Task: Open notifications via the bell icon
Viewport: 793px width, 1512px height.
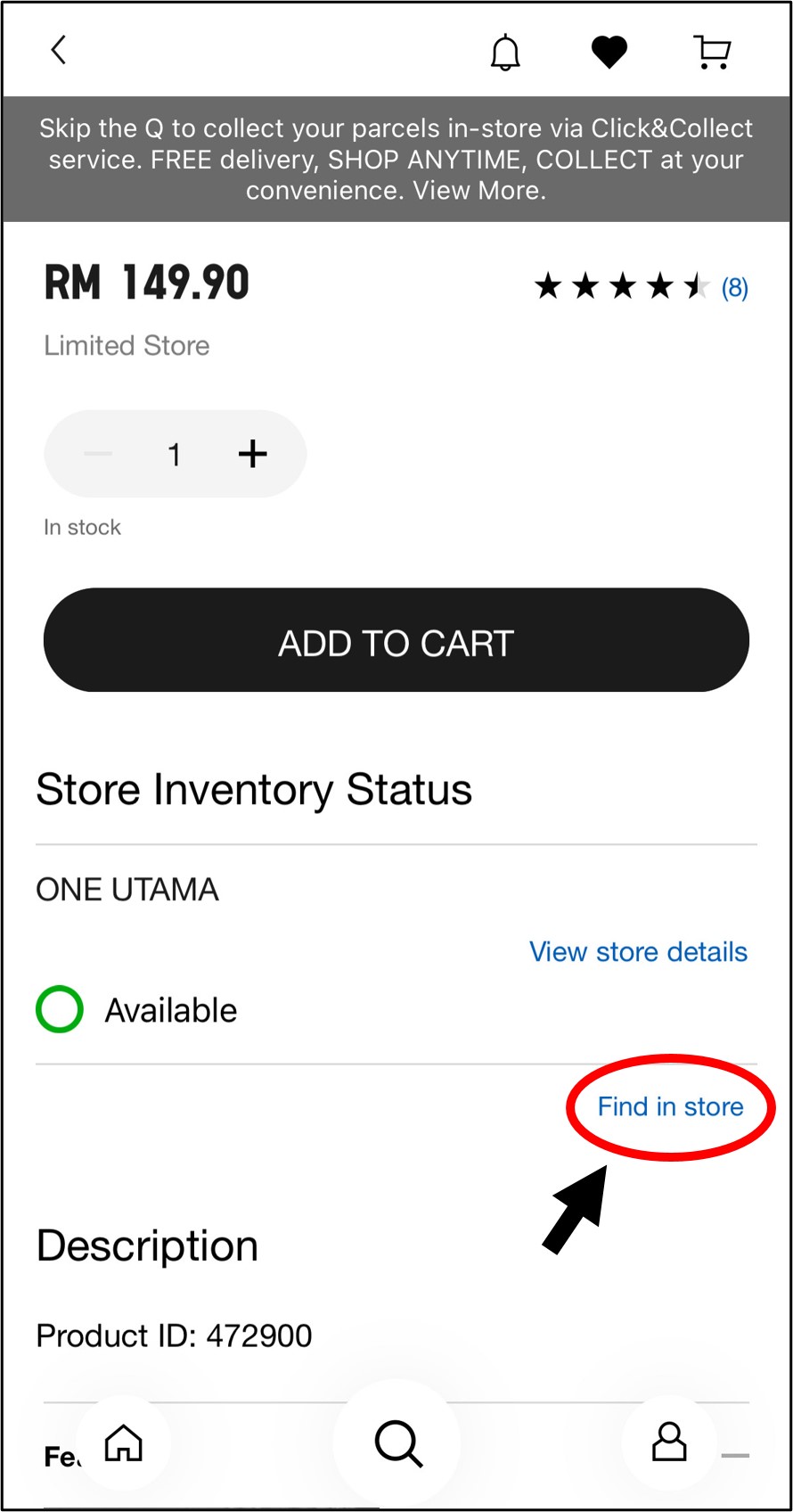Action: click(505, 53)
